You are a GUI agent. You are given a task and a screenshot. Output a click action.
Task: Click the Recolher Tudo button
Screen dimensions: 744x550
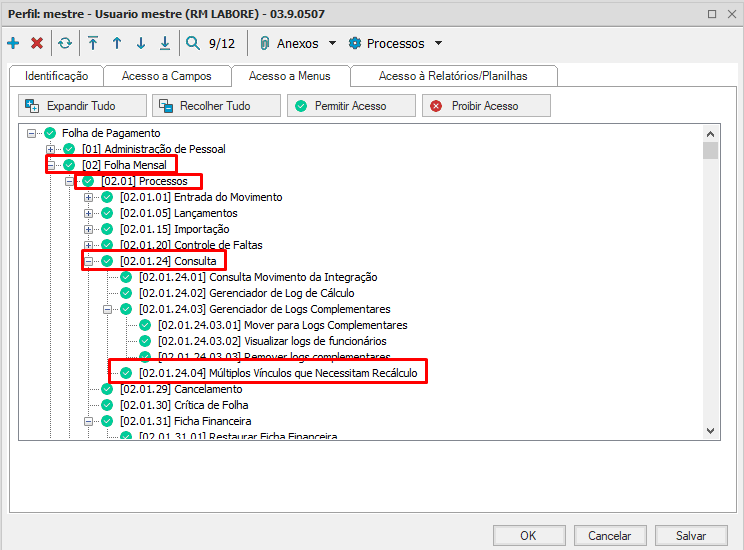pyautogui.click(x=216, y=105)
